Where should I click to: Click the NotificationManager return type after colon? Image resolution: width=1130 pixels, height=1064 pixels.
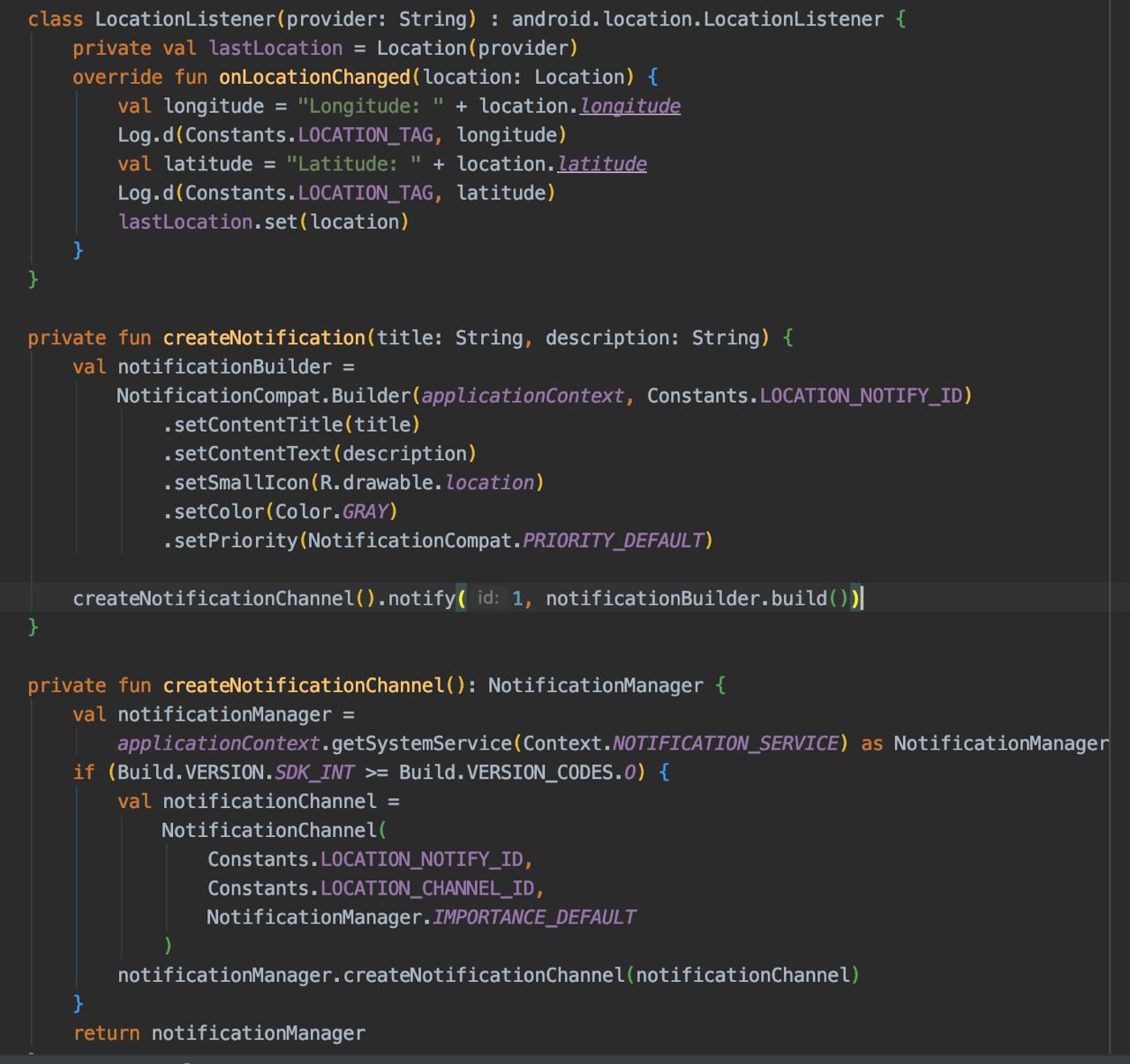coord(596,685)
